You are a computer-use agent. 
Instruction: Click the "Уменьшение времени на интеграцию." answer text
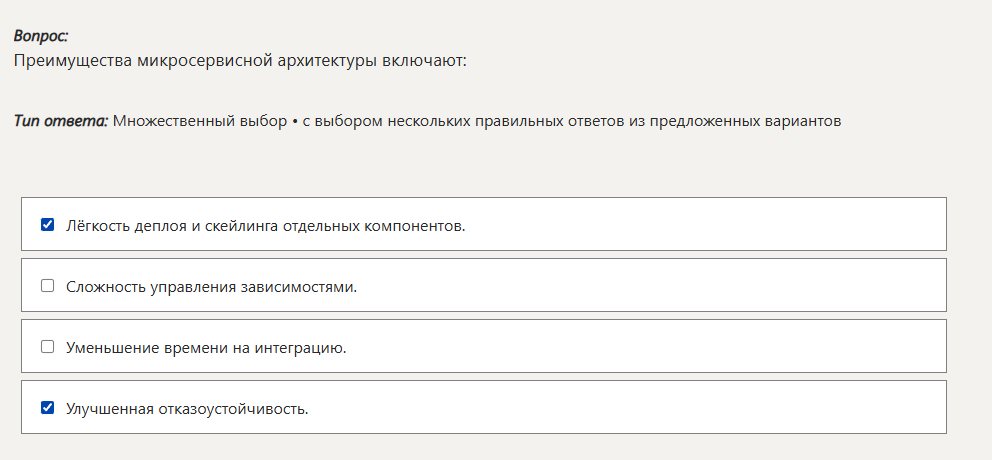206,348
